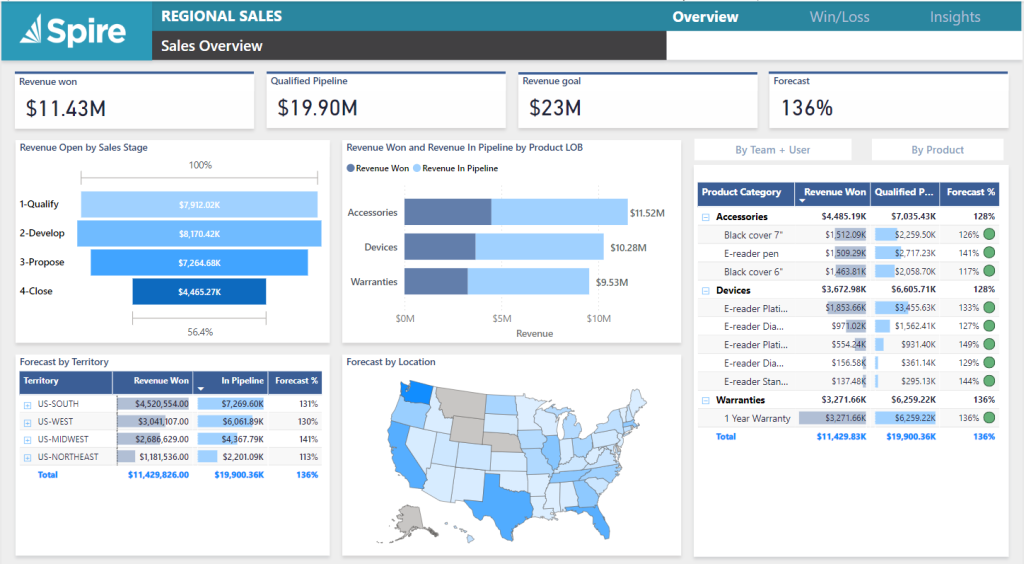Click green status dot for Black cover 7"

pyautogui.click(x=989, y=234)
